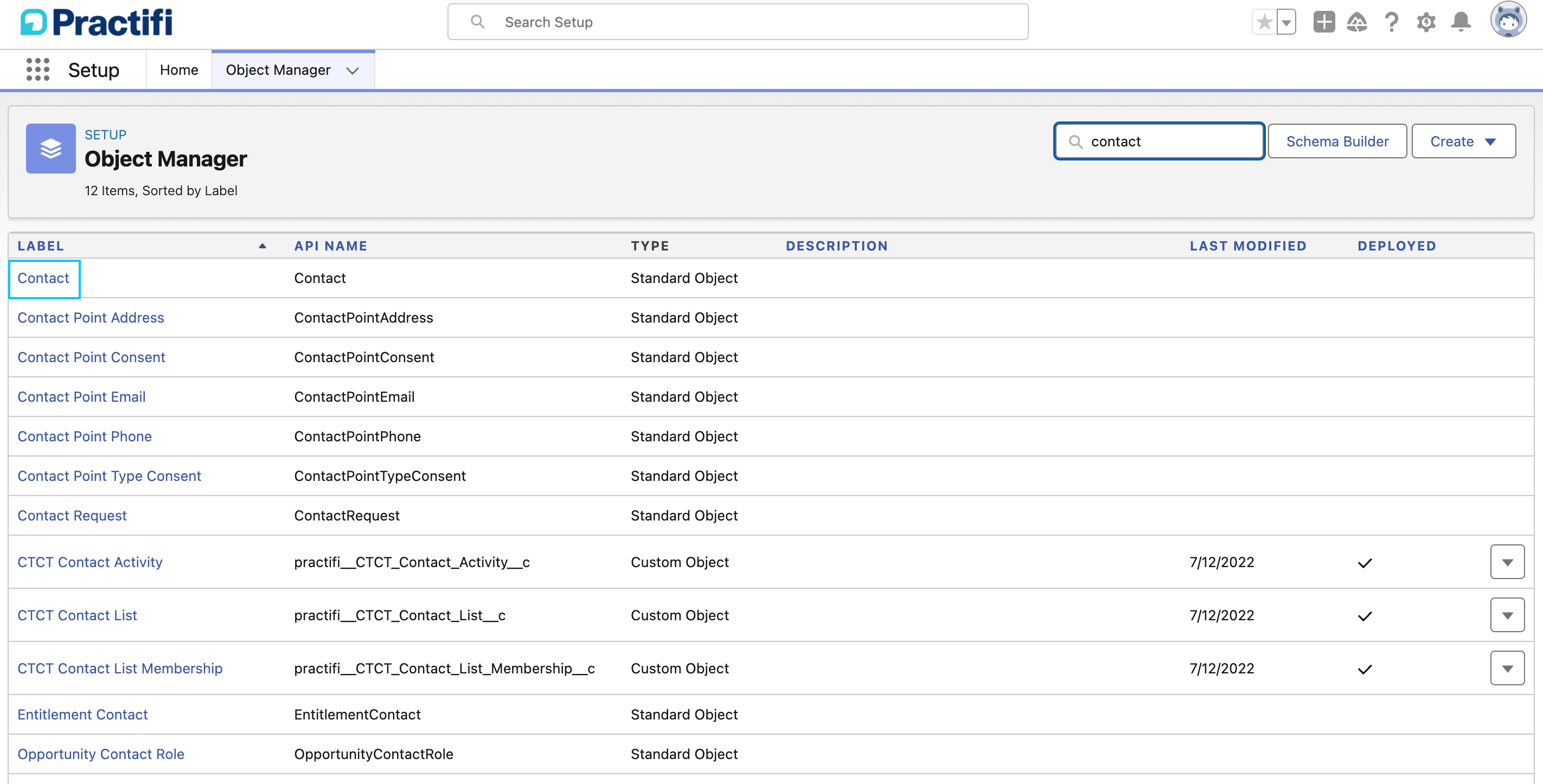The width and height of the screenshot is (1543, 784).
Task: Open CTCT Contact List object
Action: click(77, 615)
